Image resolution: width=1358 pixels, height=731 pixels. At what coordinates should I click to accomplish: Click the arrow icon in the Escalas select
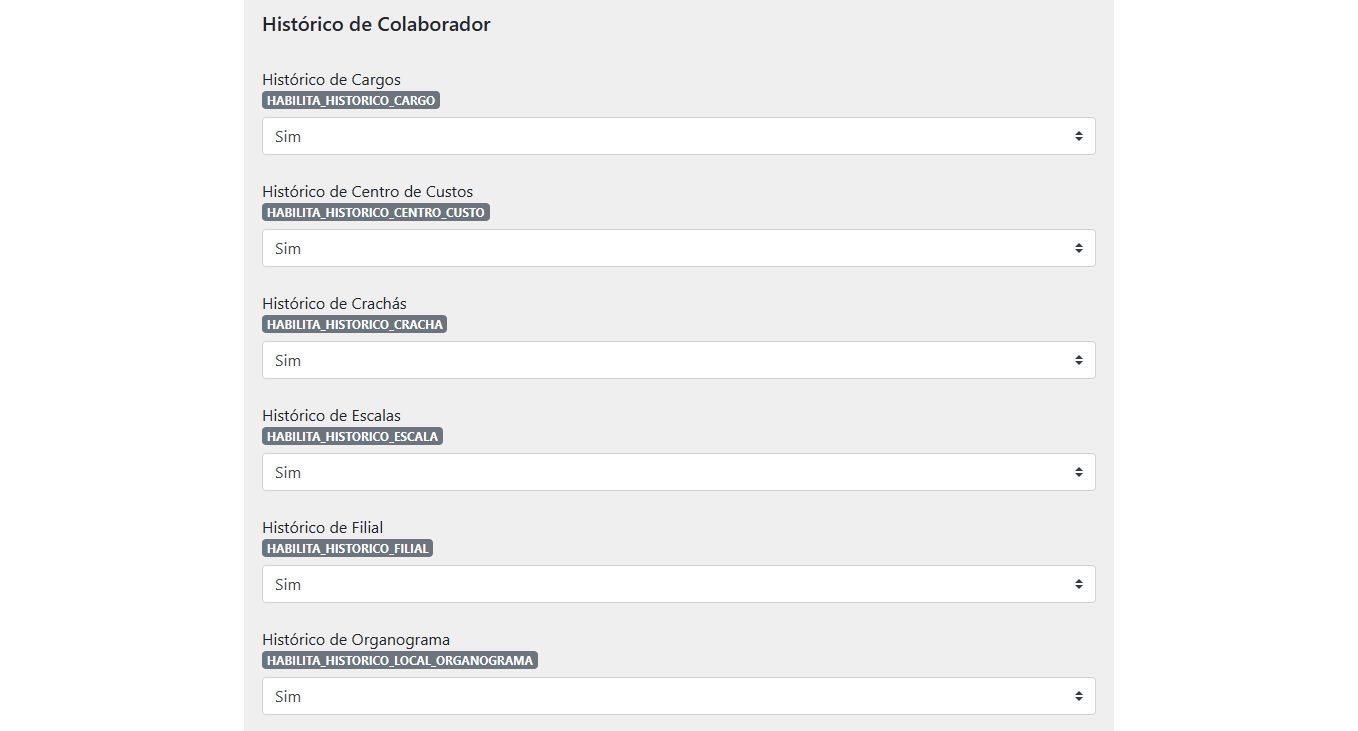click(x=1079, y=472)
